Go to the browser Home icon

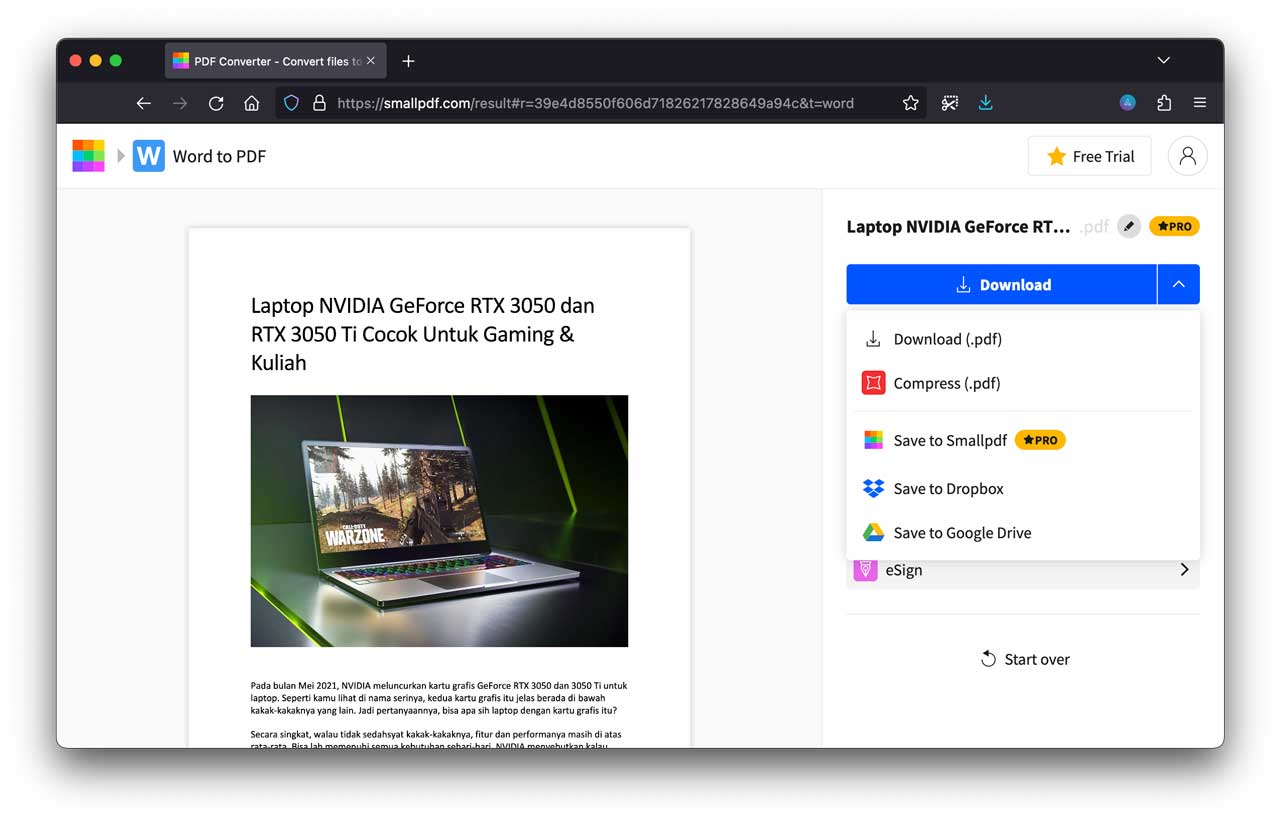252,103
